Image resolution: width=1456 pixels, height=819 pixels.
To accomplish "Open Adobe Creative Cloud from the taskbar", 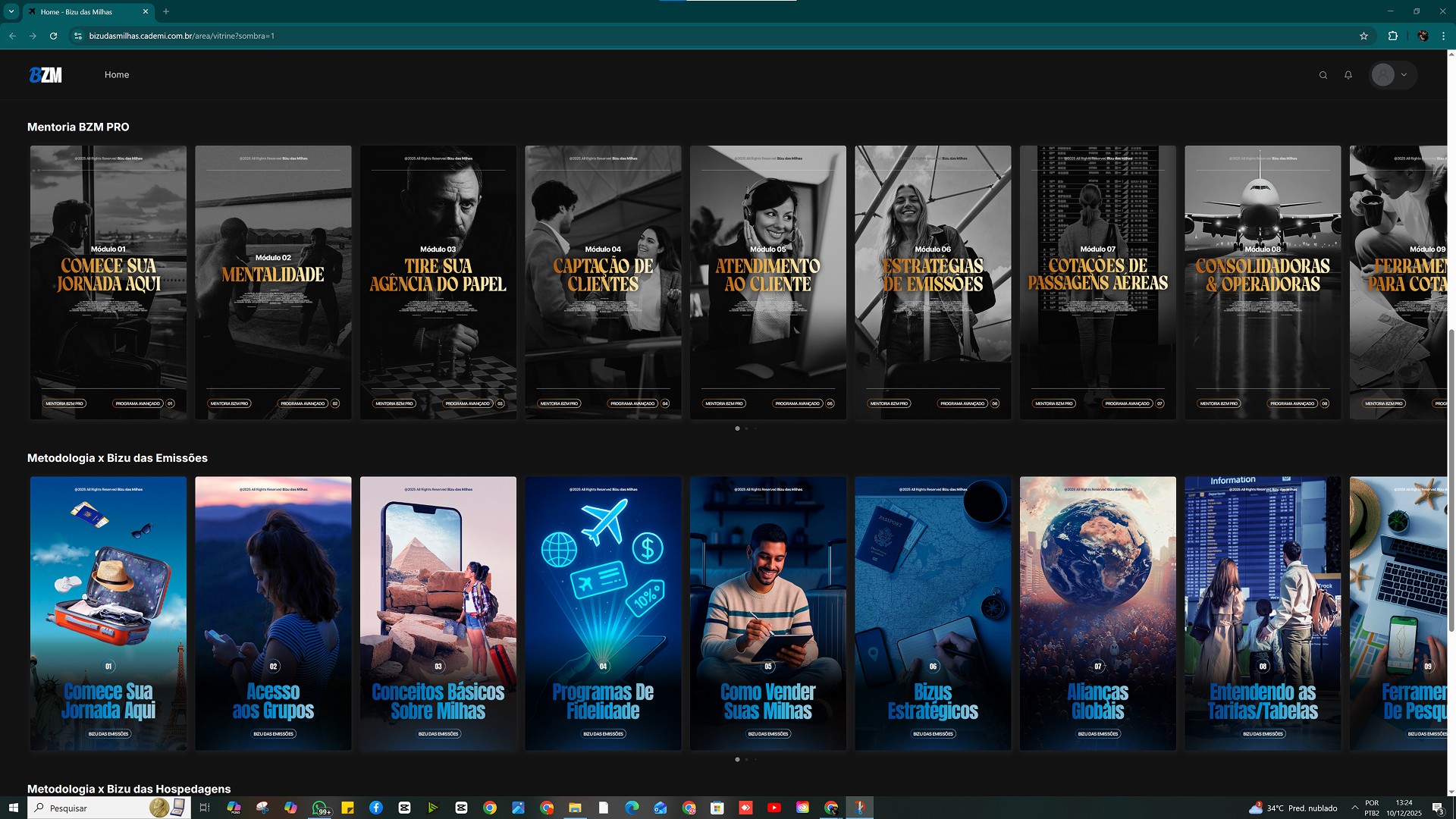I will 804,808.
